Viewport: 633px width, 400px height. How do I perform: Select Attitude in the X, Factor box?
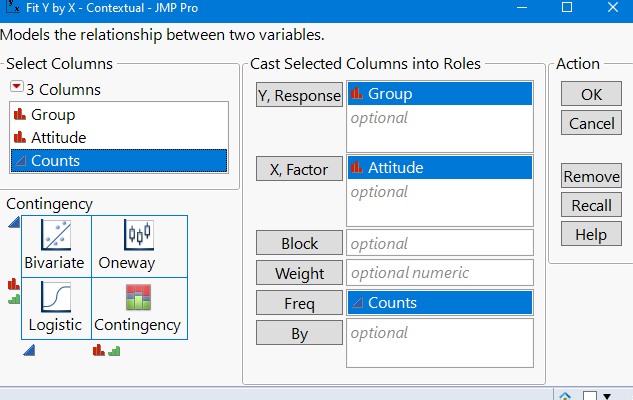pos(440,168)
